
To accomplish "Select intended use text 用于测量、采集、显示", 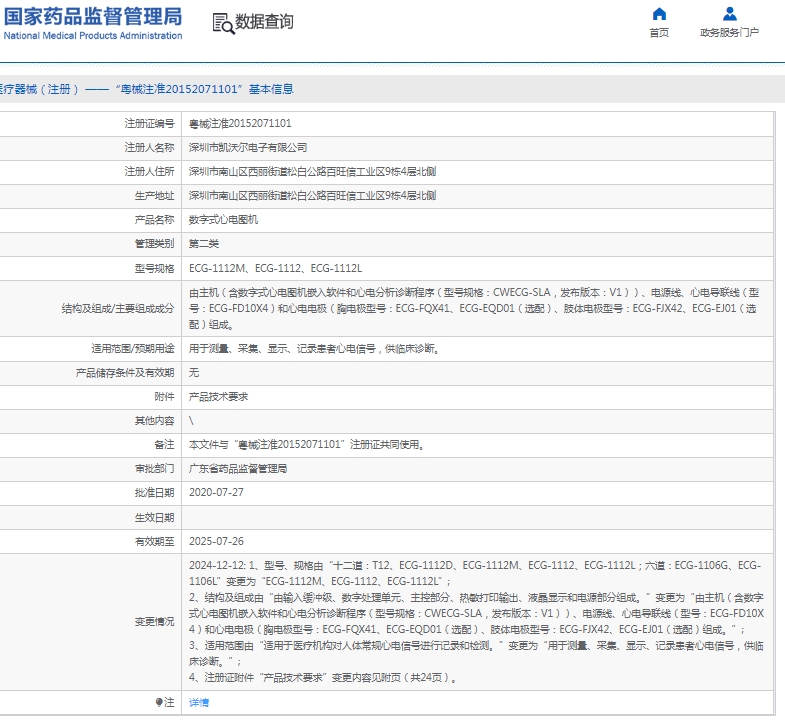I will point(314,348).
